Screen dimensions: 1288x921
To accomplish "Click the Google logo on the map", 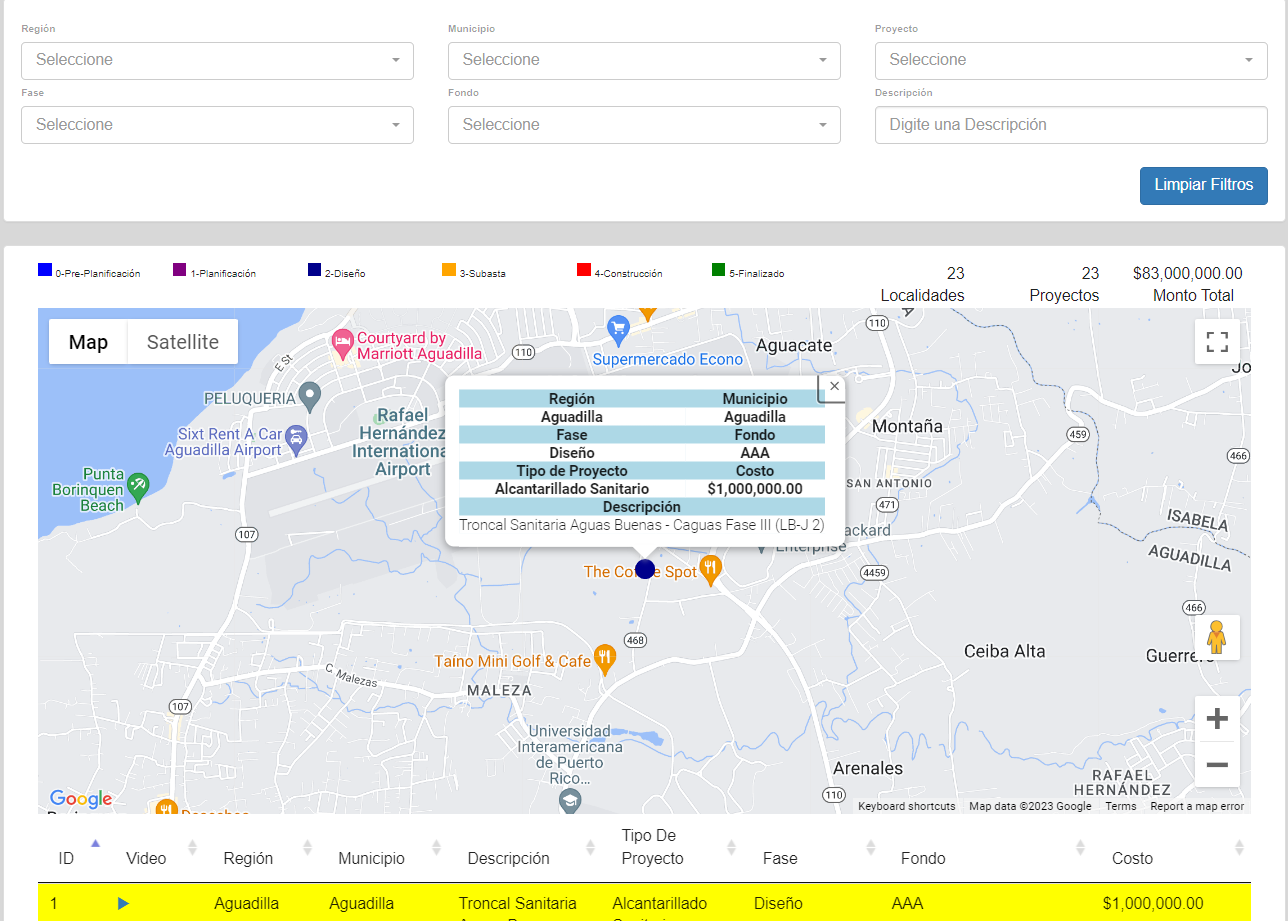I will point(80,799).
